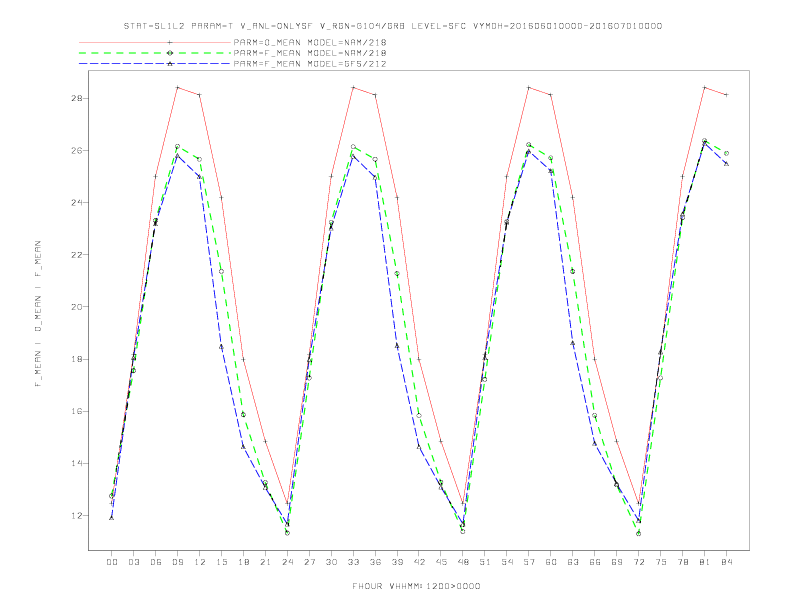Click x-axis forecast hour label 84

point(726,562)
